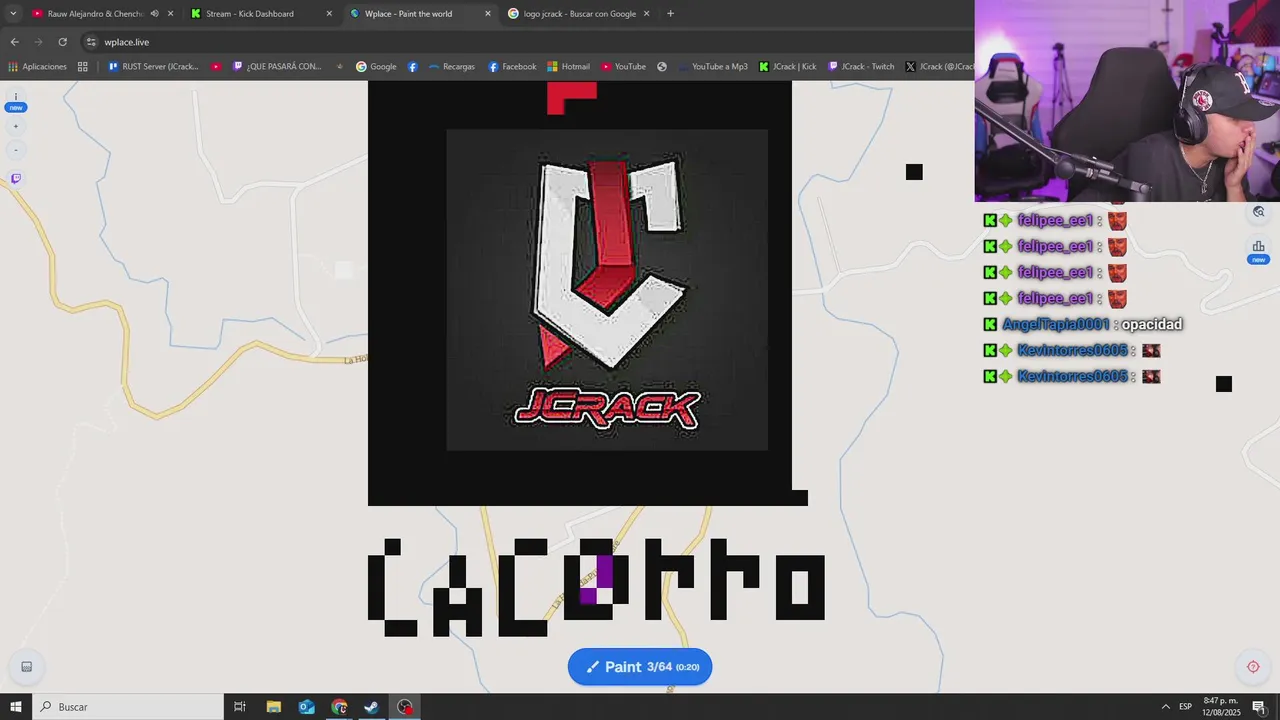Open RUST Server (JCrack bookmark
This screenshot has width=1280, height=720.
pos(152,67)
